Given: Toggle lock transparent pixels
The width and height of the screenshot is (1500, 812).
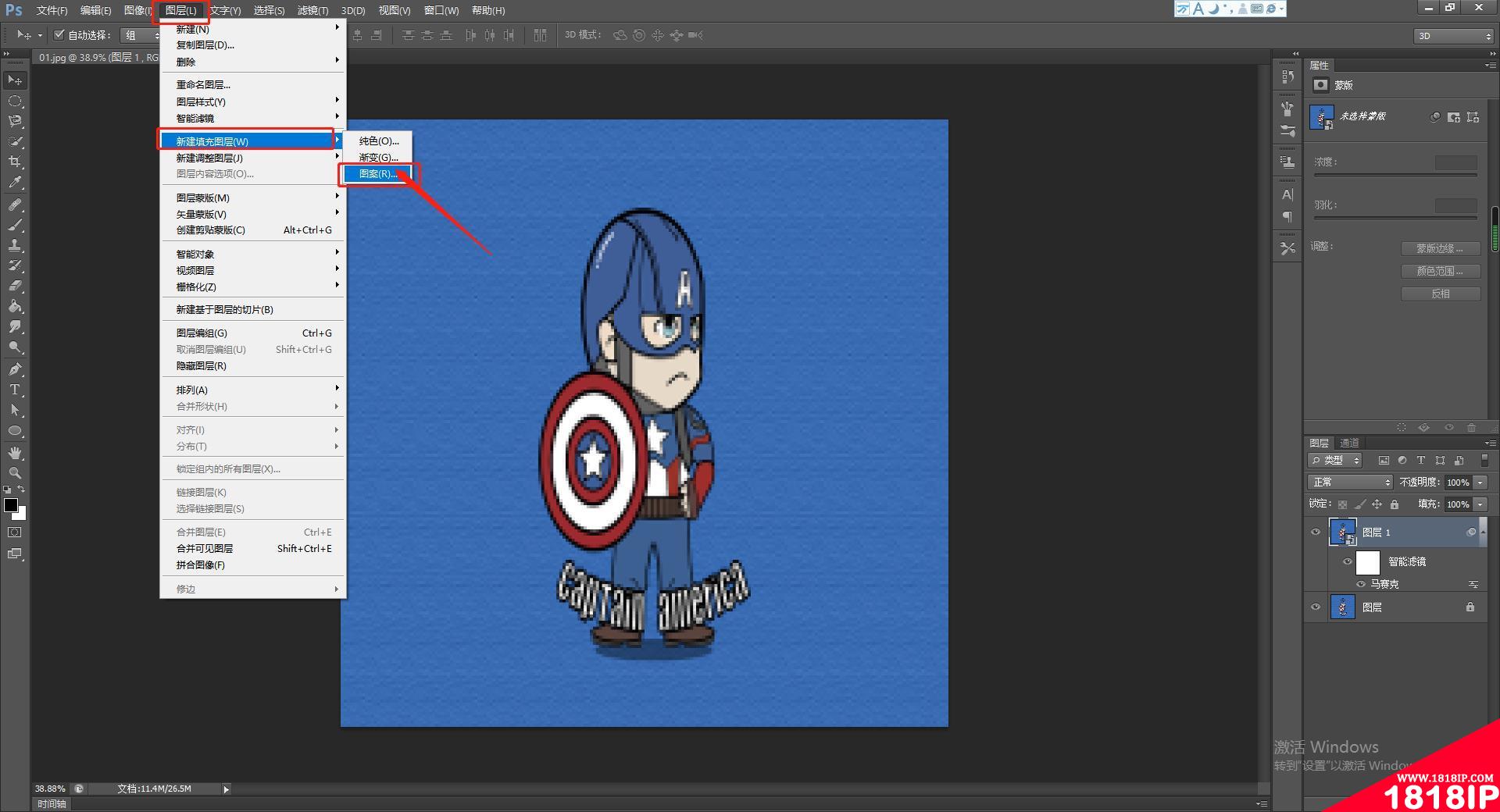Looking at the screenshot, I should (x=1343, y=504).
